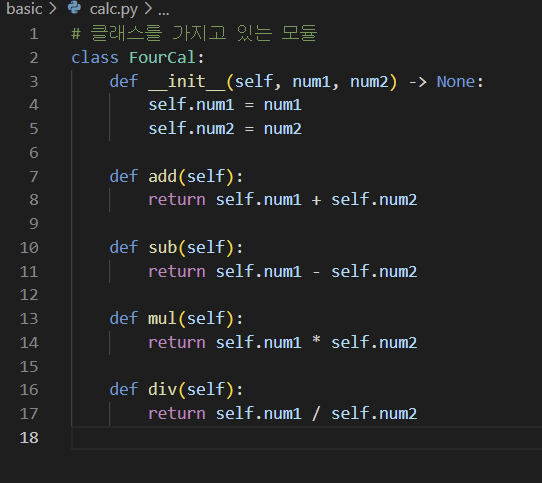
Task: Click the __init__ method name
Action: coord(187,82)
